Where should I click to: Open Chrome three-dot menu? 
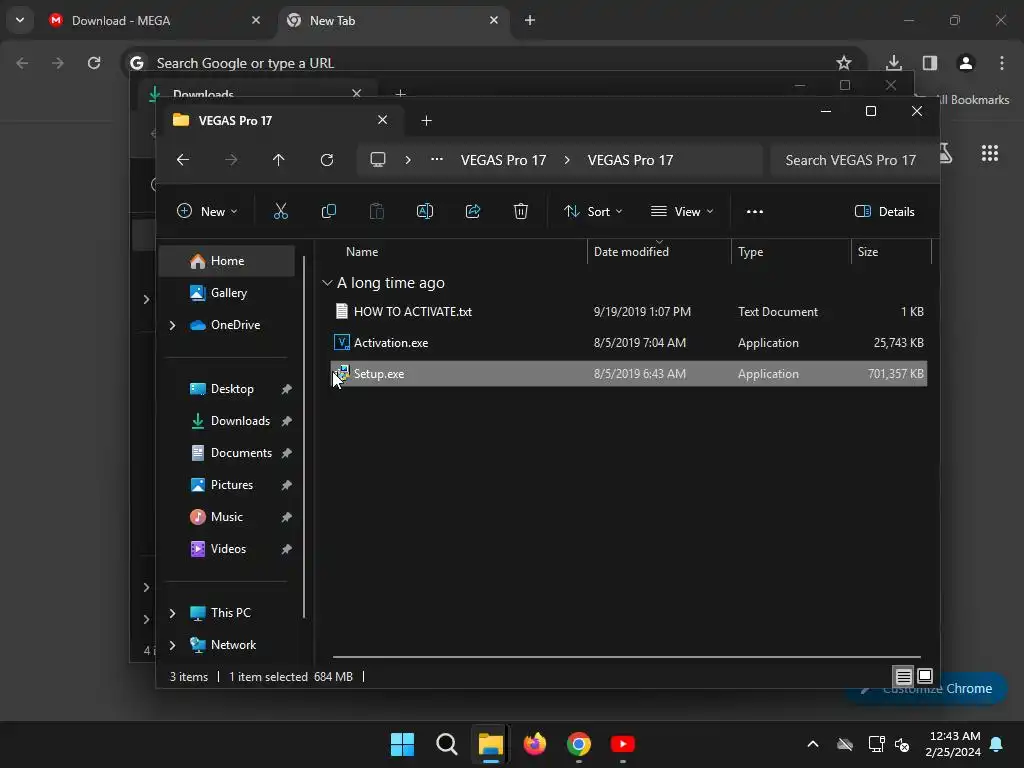(x=1002, y=63)
